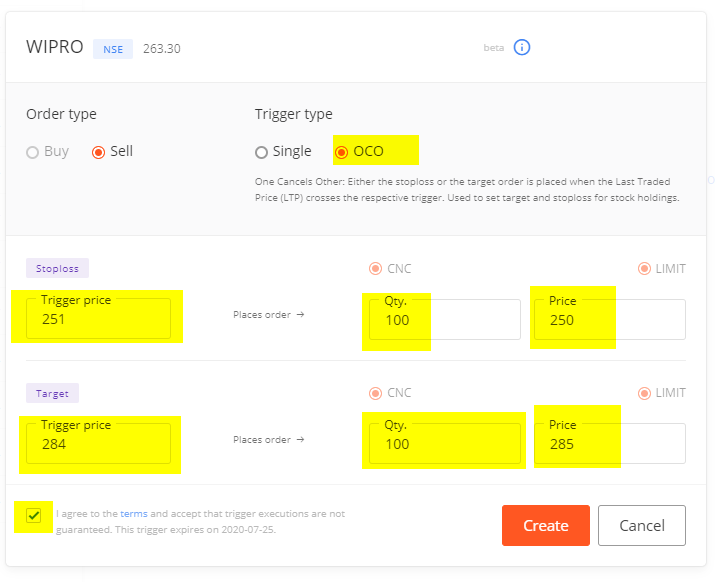Open the blue info icon beside beta
Image resolution: width=715 pixels, height=582 pixels.
[x=522, y=47]
